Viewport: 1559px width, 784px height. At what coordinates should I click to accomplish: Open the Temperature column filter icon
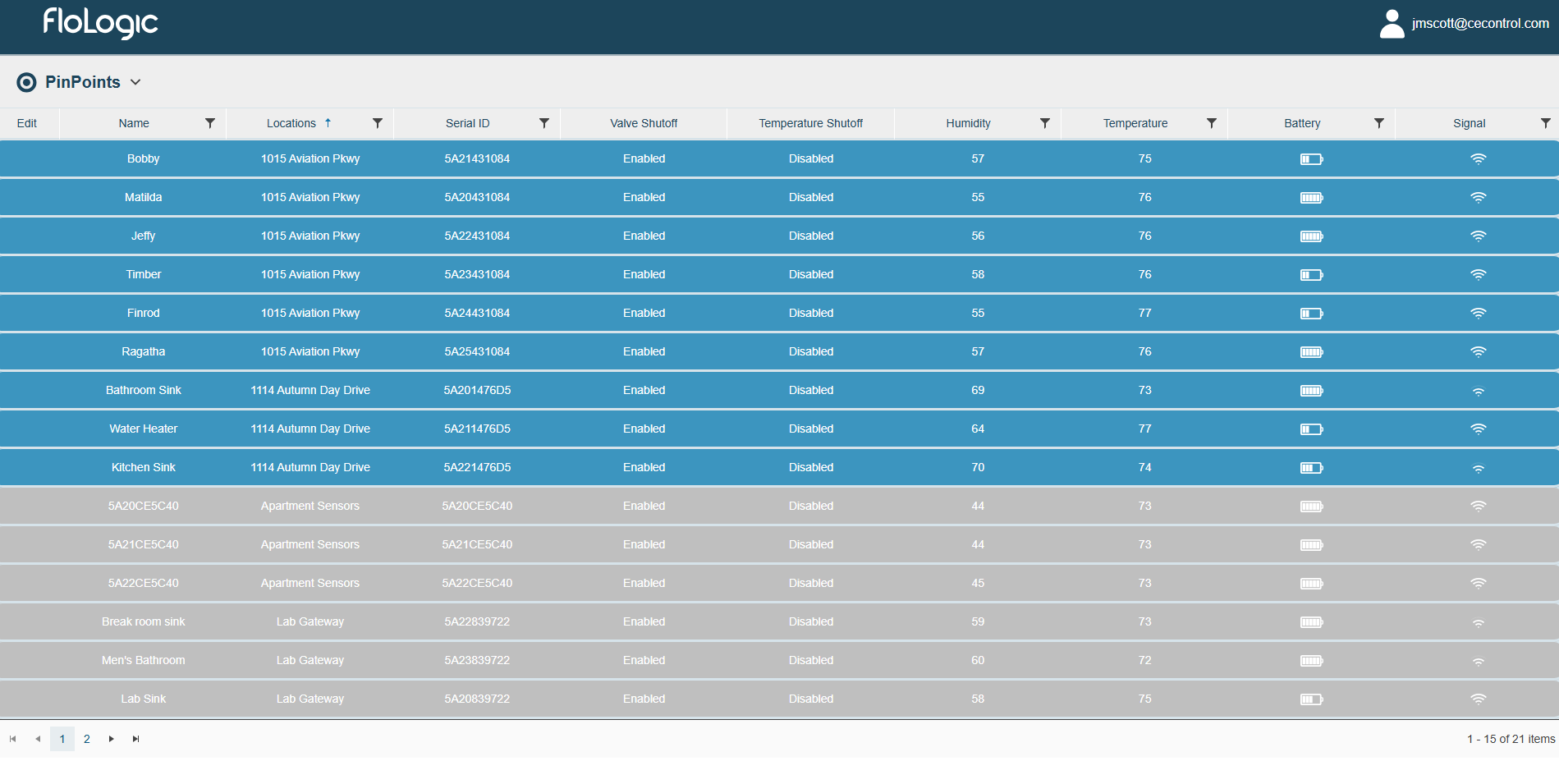[x=1212, y=123]
